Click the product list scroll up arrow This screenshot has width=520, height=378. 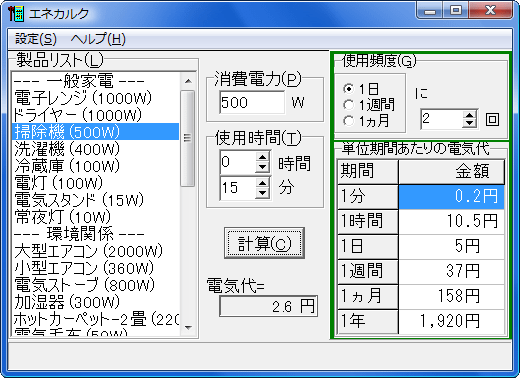[188, 81]
